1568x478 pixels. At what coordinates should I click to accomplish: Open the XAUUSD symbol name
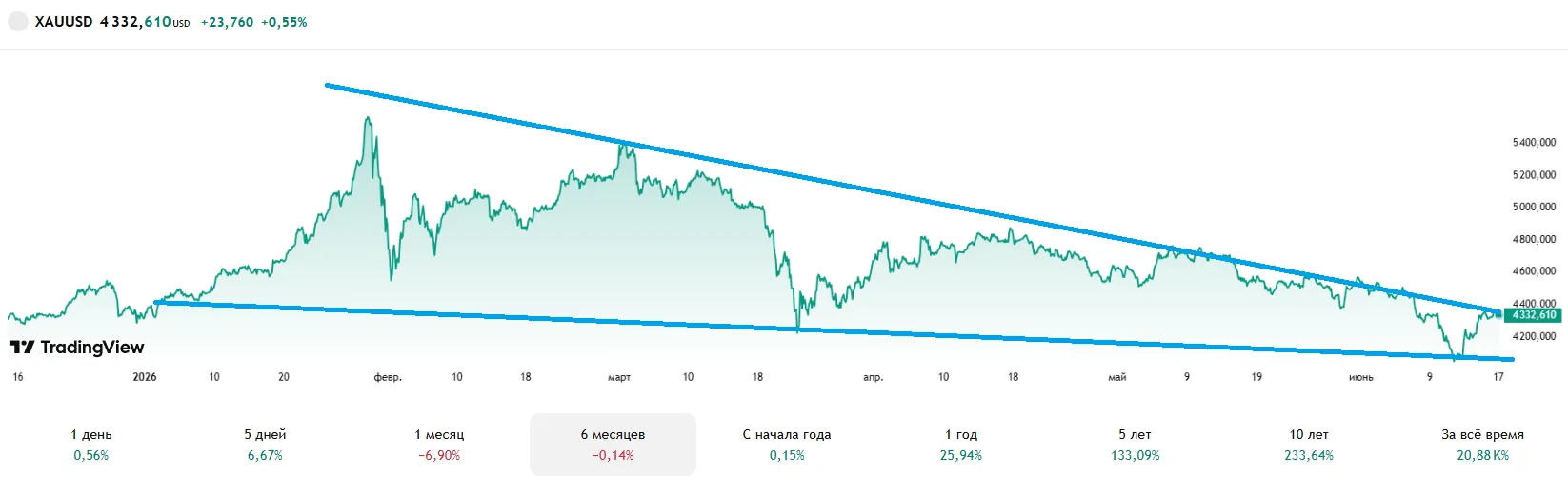64,22
